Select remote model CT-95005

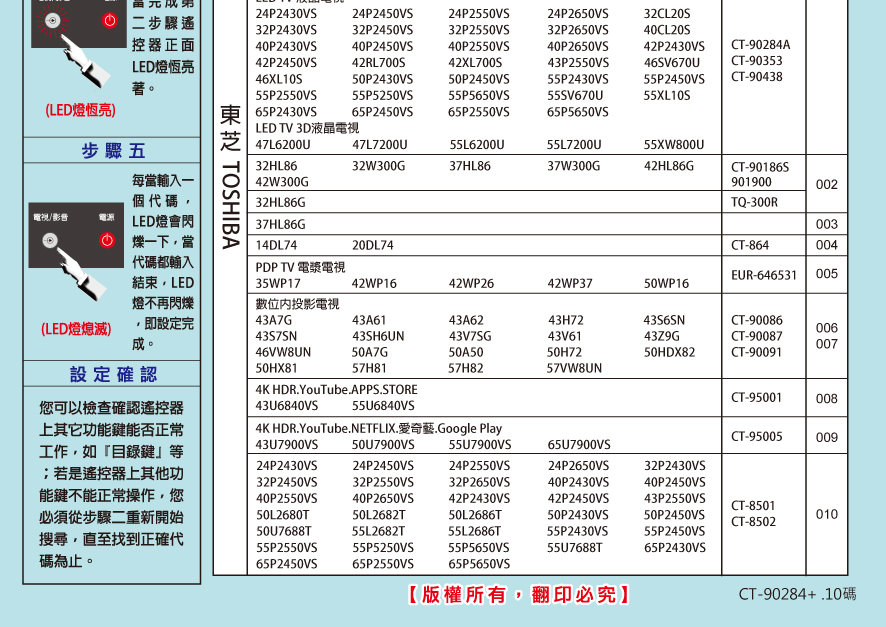(x=757, y=437)
